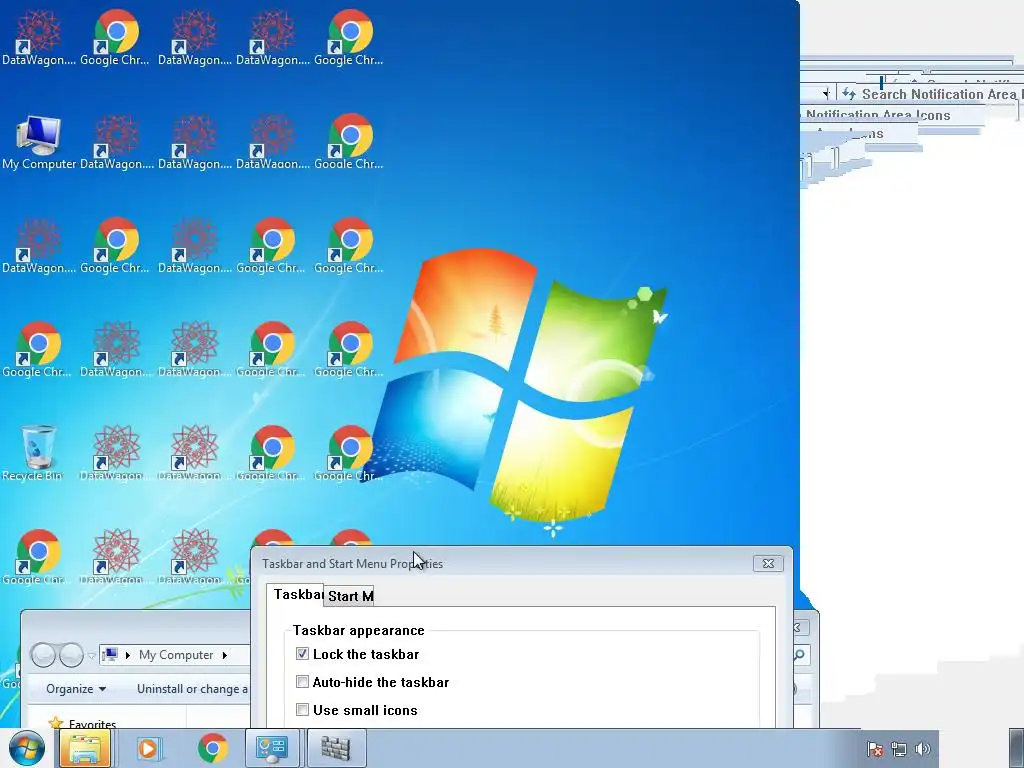1024x768 pixels.
Task: Click the Notification Area Icons title text
Action: (878, 115)
